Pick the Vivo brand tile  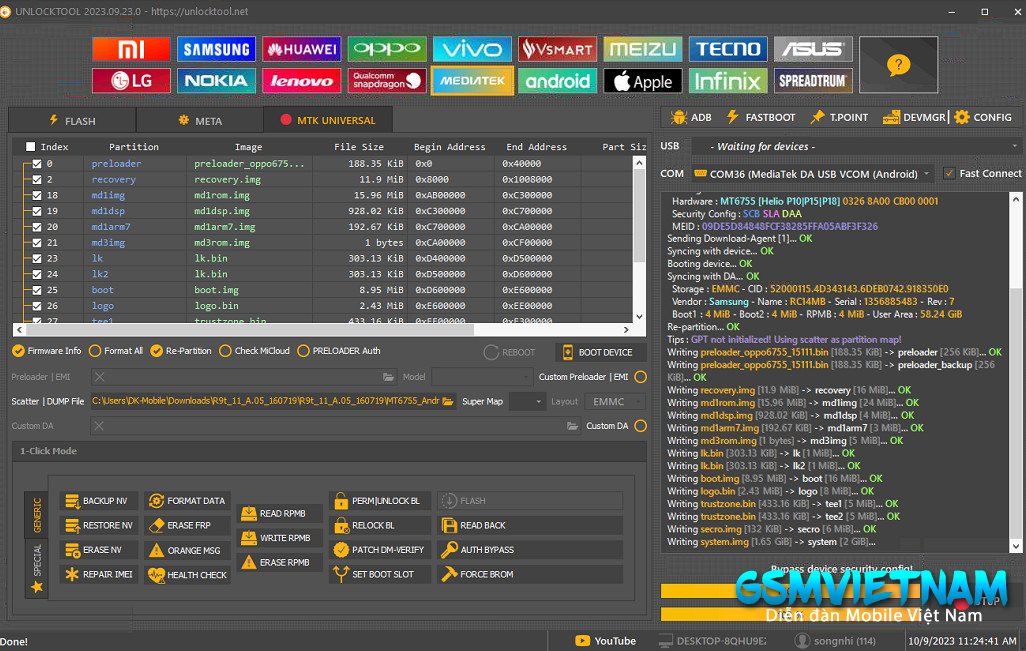[472, 49]
